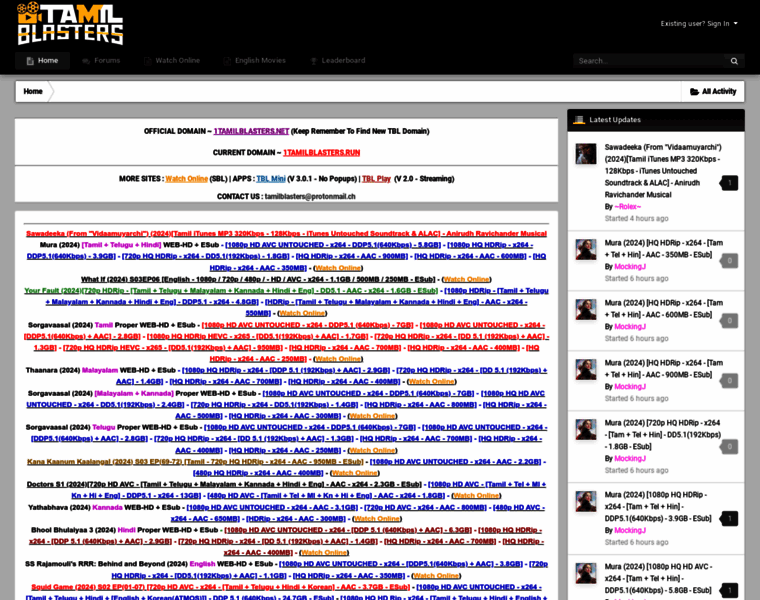Open the Sawadeeka latest update topic

click(663, 171)
